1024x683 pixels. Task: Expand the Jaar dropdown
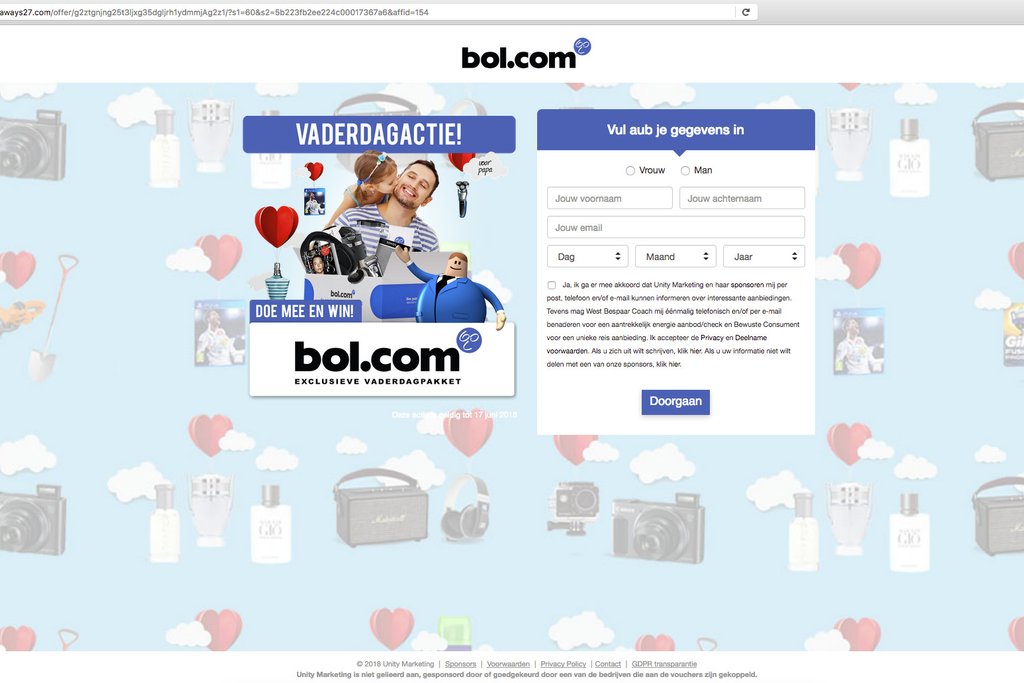[763, 257]
